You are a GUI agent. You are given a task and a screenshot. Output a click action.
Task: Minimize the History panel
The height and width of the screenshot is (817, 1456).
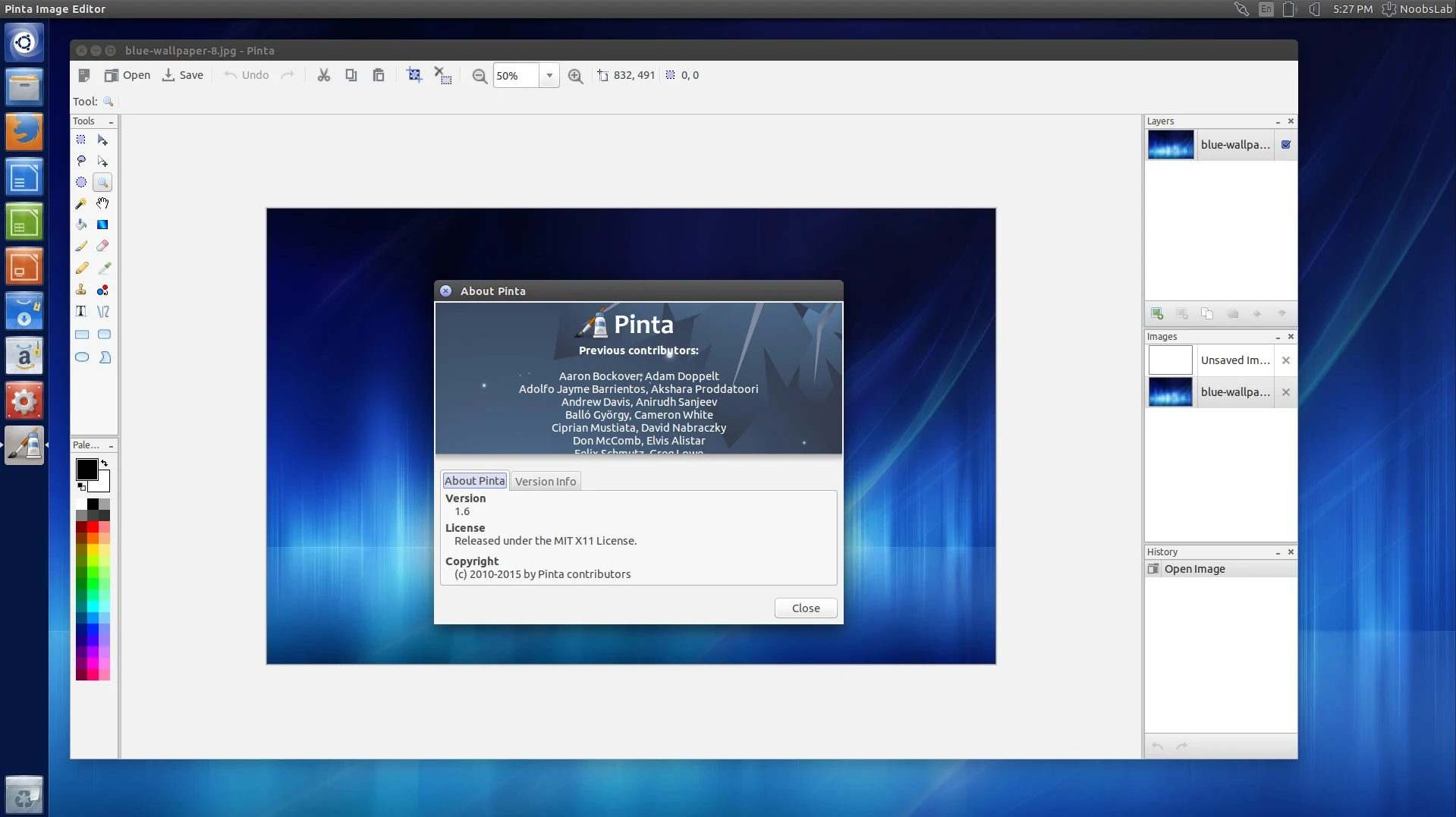coord(1278,552)
